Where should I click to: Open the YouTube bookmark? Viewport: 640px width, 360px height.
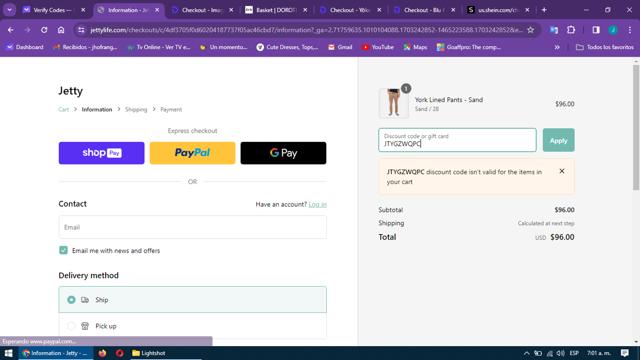(x=378, y=47)
